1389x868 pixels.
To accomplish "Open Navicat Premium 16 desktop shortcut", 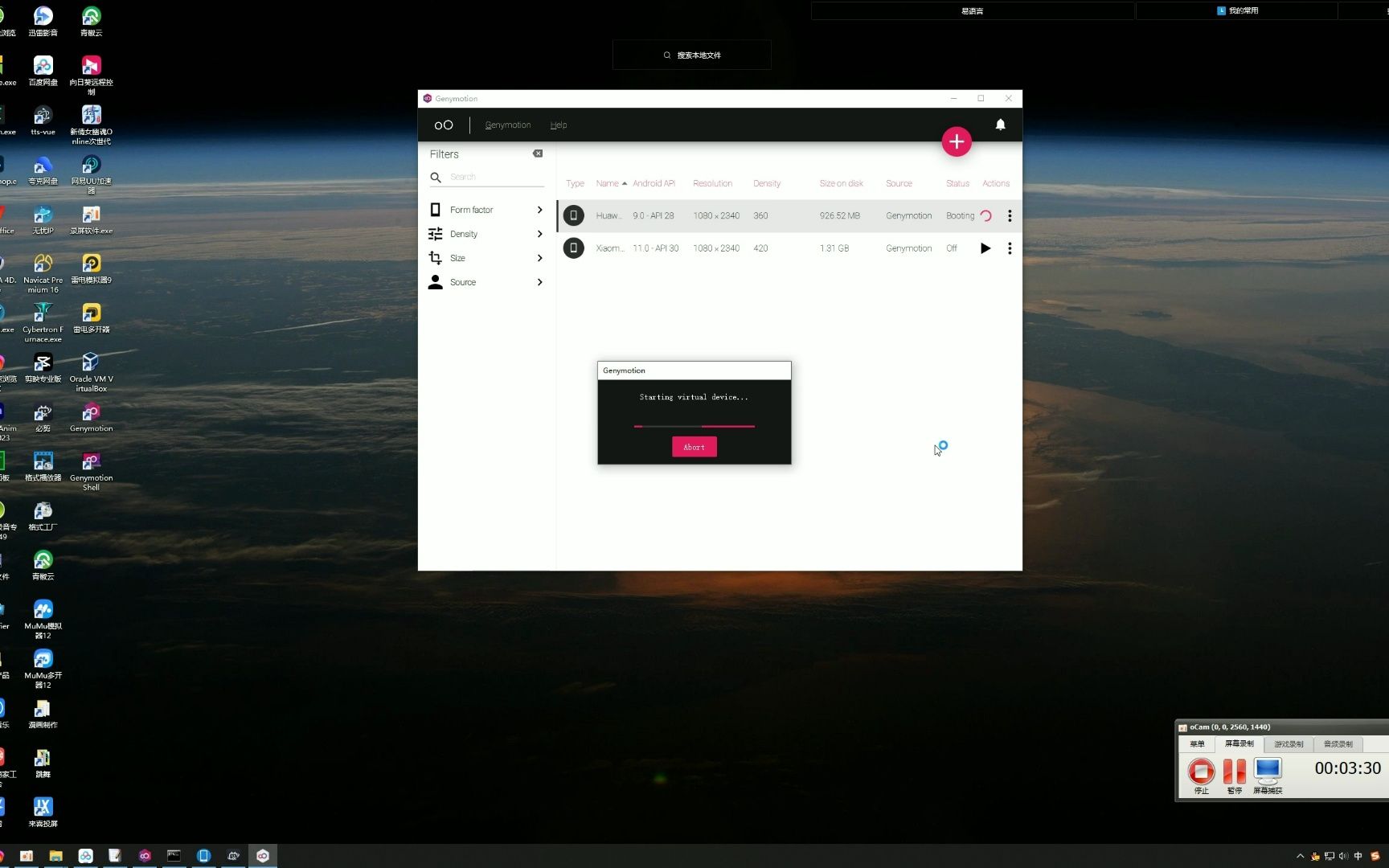I will tap(43, 274).
